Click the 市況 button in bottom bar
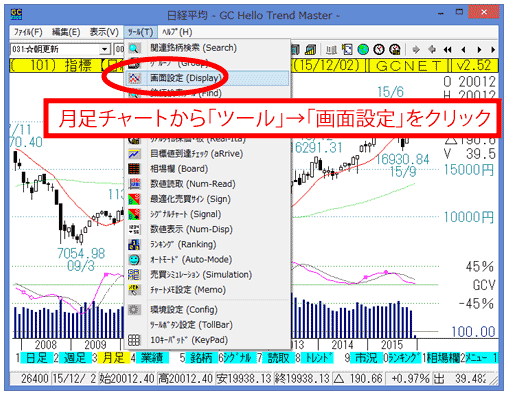Viewport: 510px width, 397px height. coord(366,358)
